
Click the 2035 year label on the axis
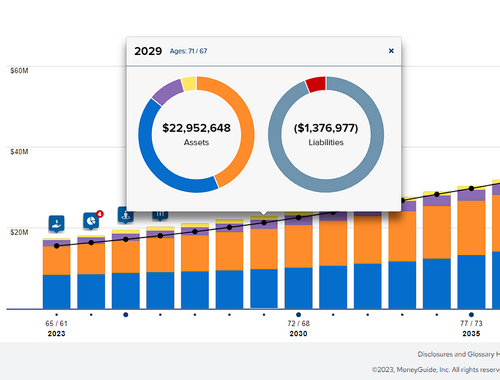tap(471, 334)
